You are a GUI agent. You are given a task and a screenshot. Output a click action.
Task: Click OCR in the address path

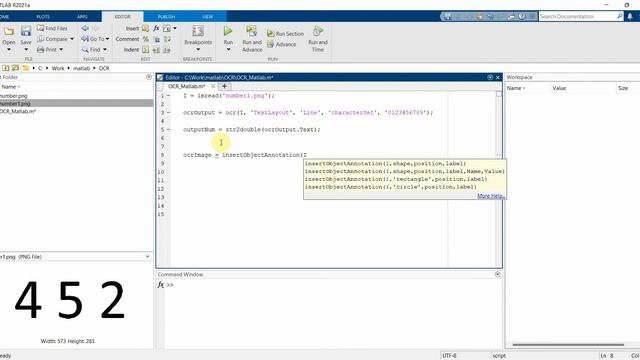(104, 68)
